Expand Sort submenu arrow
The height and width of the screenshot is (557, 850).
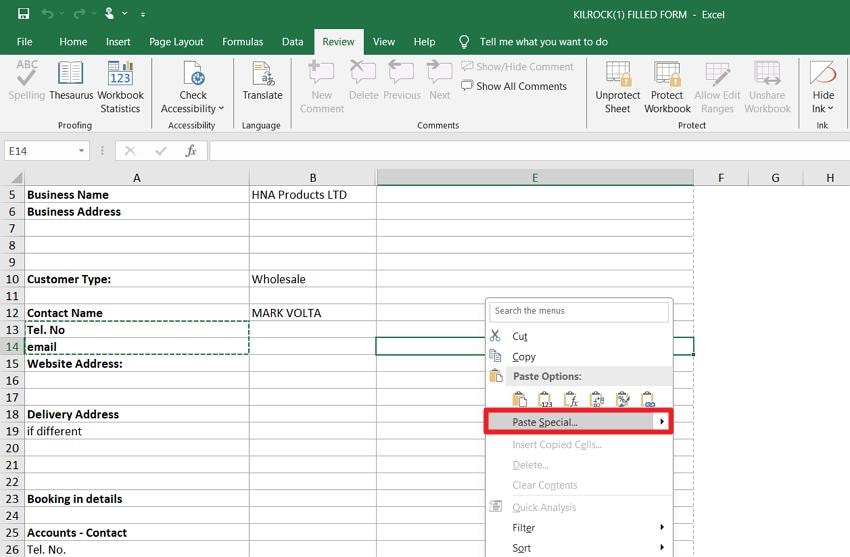662,547
